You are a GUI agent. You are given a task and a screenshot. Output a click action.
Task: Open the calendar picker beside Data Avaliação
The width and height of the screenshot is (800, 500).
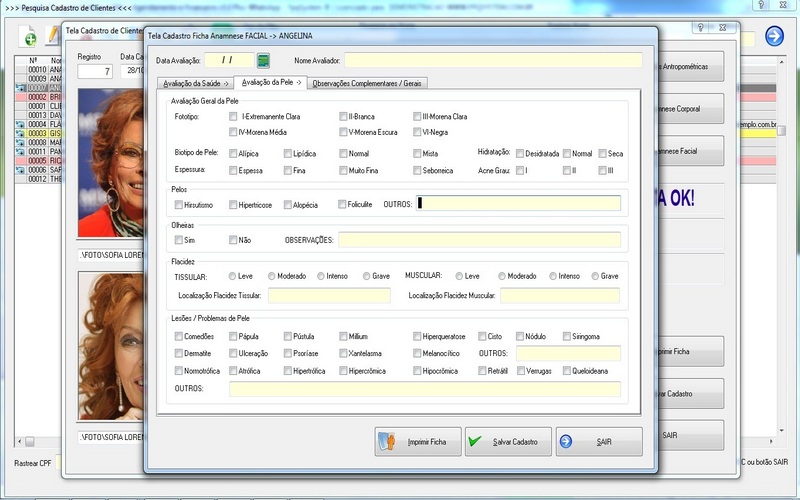tap(264, 60)
